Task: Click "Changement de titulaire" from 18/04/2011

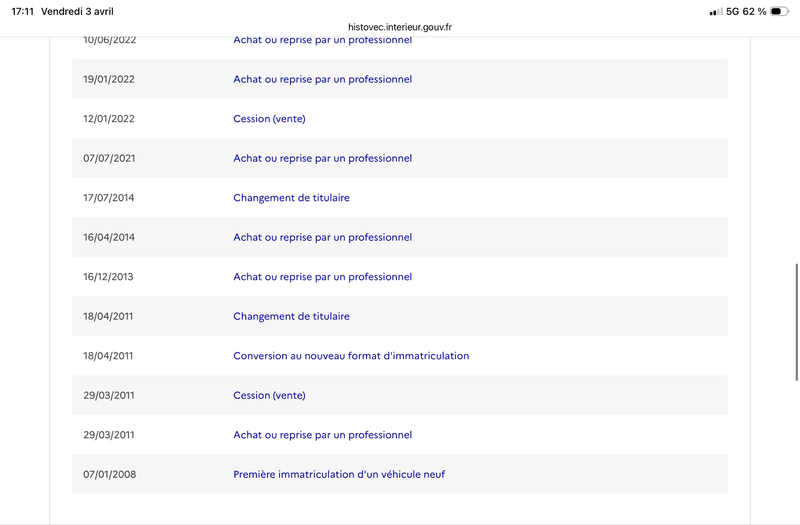Action: tap(291, 317)
